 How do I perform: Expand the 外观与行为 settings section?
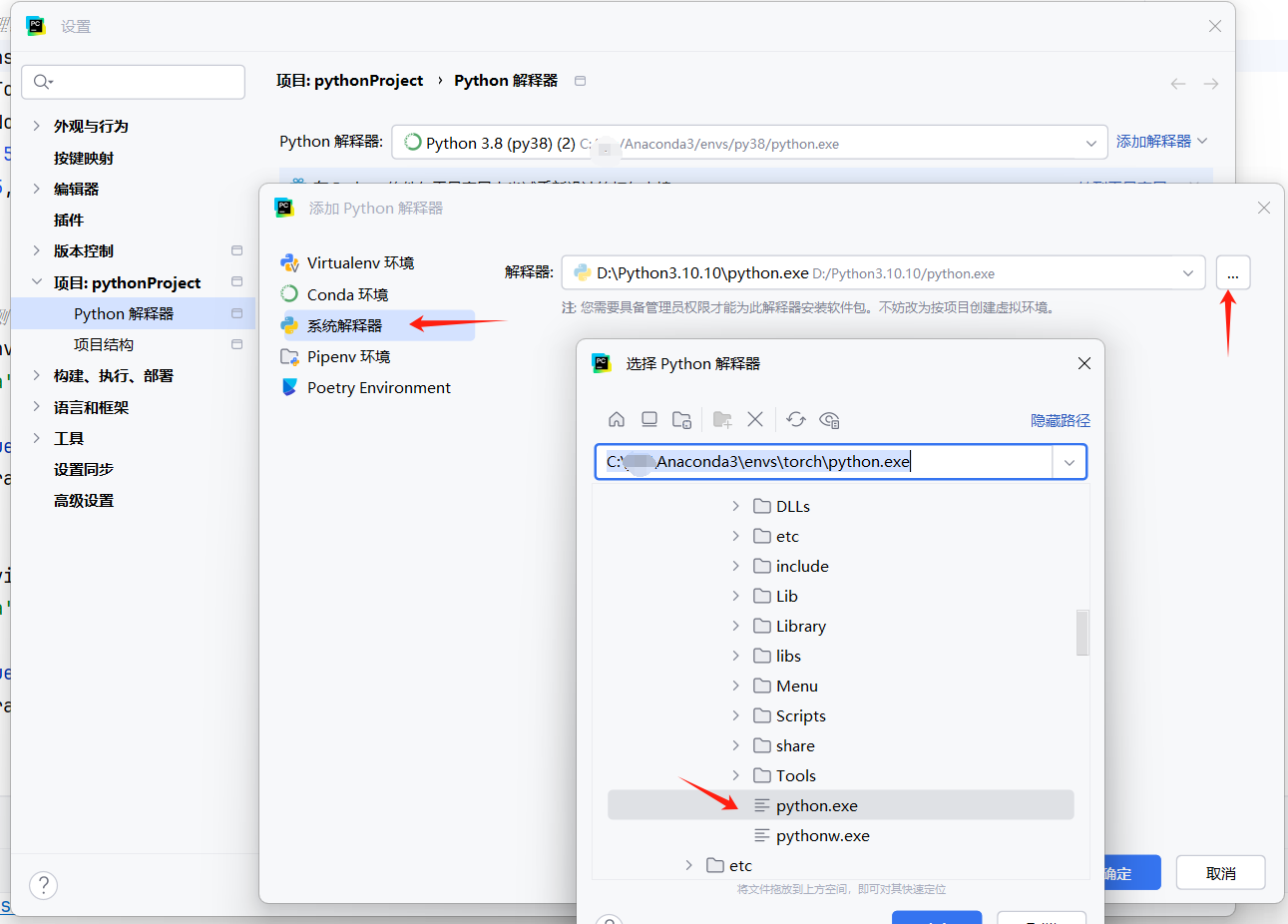(x=37, y=126)
